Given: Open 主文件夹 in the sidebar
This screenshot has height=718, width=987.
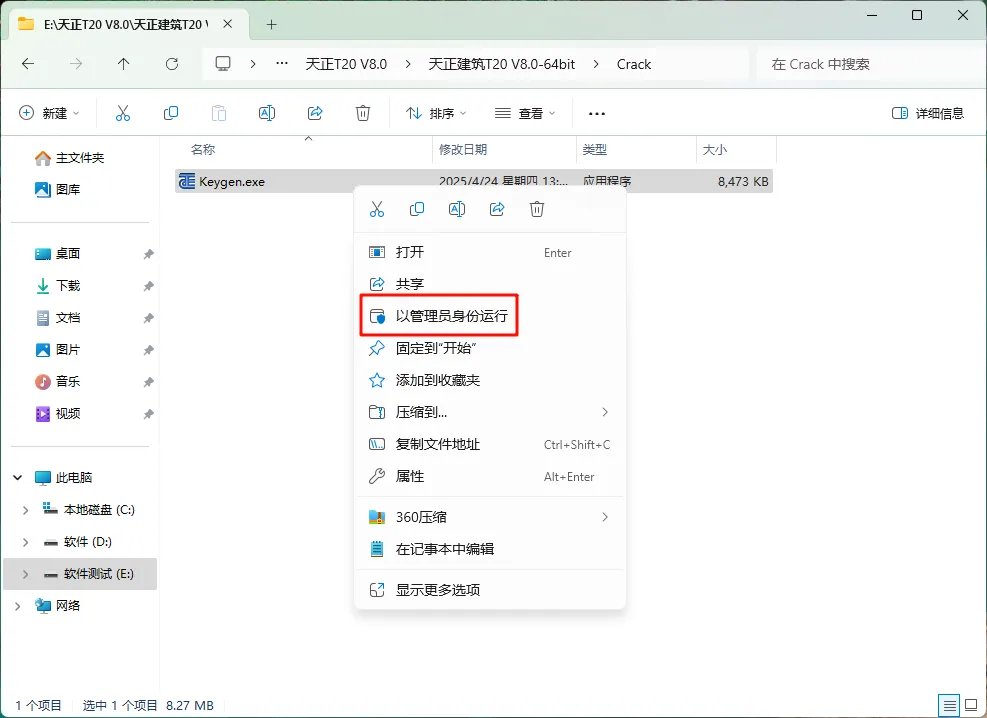Looking at the screenshot, I should 80,158.
